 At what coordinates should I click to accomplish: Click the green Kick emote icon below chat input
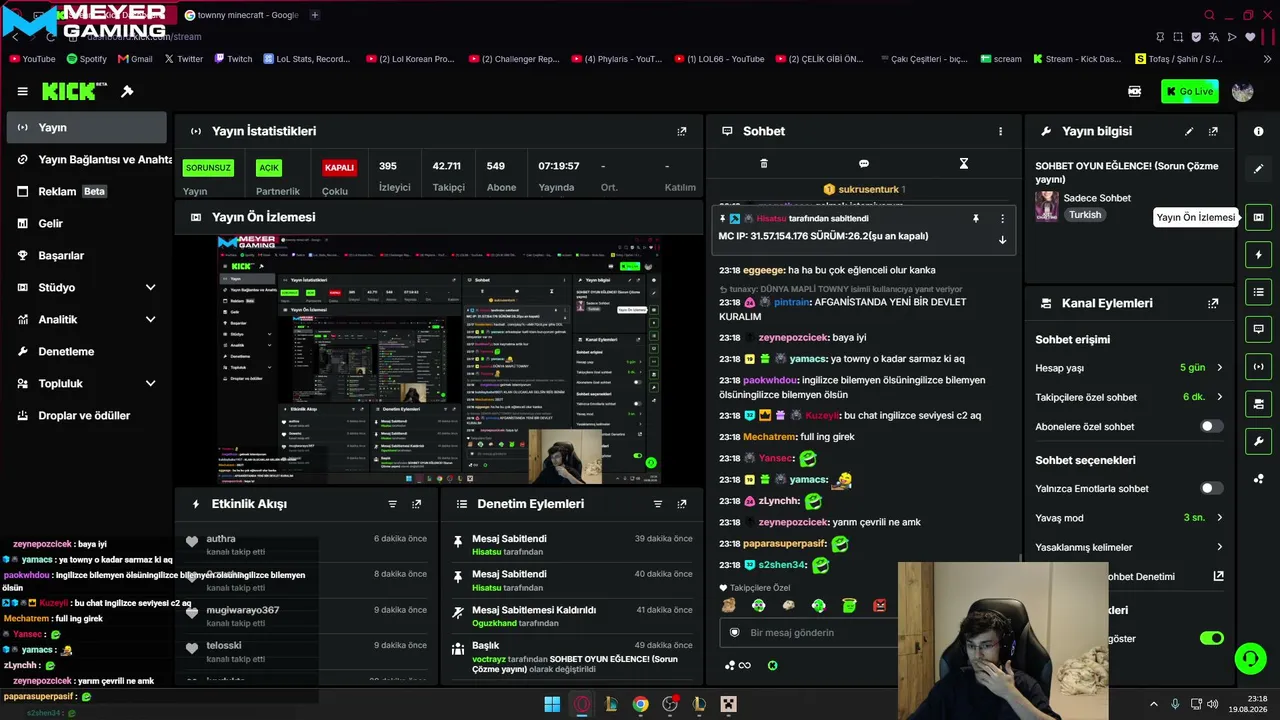pos(772,665)
